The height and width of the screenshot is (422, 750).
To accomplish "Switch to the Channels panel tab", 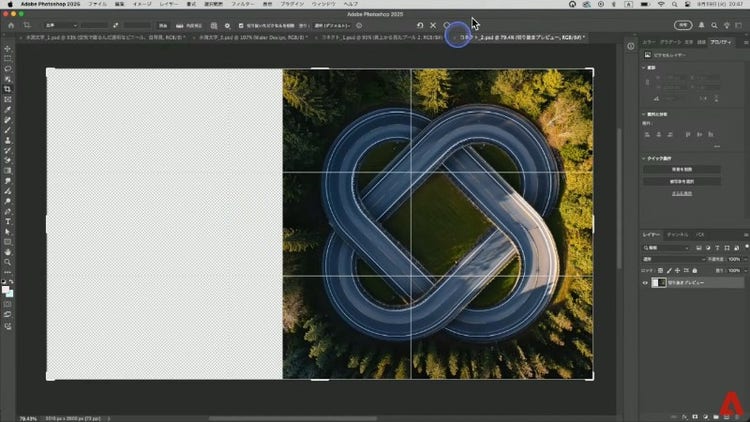I will pos(679,233).
